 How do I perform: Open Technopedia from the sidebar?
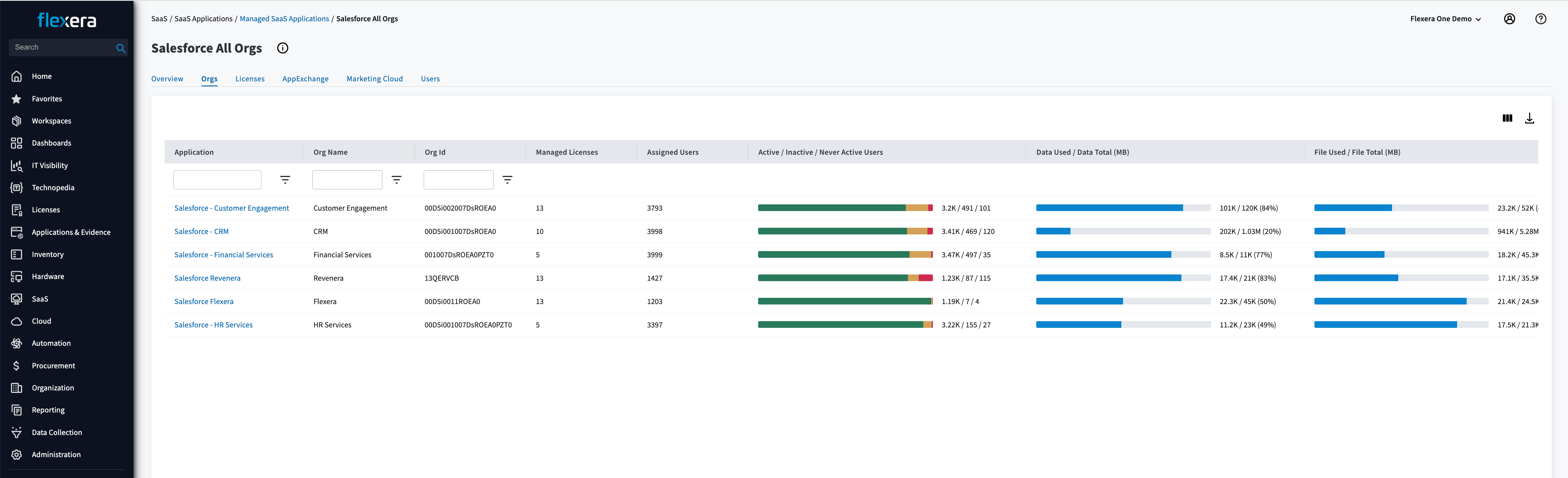(x=53, y=188)
